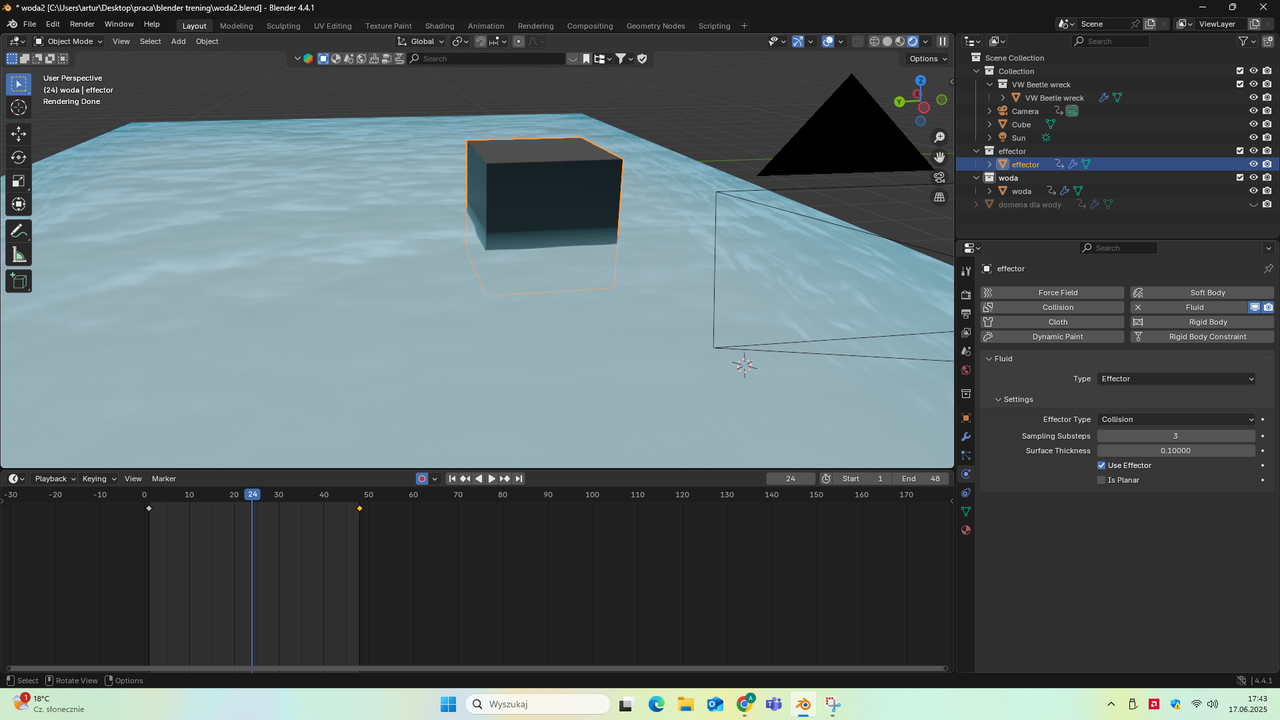This screenshot has width=1280, height=720.
Task: Collapse the Fluid panel
Action: [x=989, y=358]
